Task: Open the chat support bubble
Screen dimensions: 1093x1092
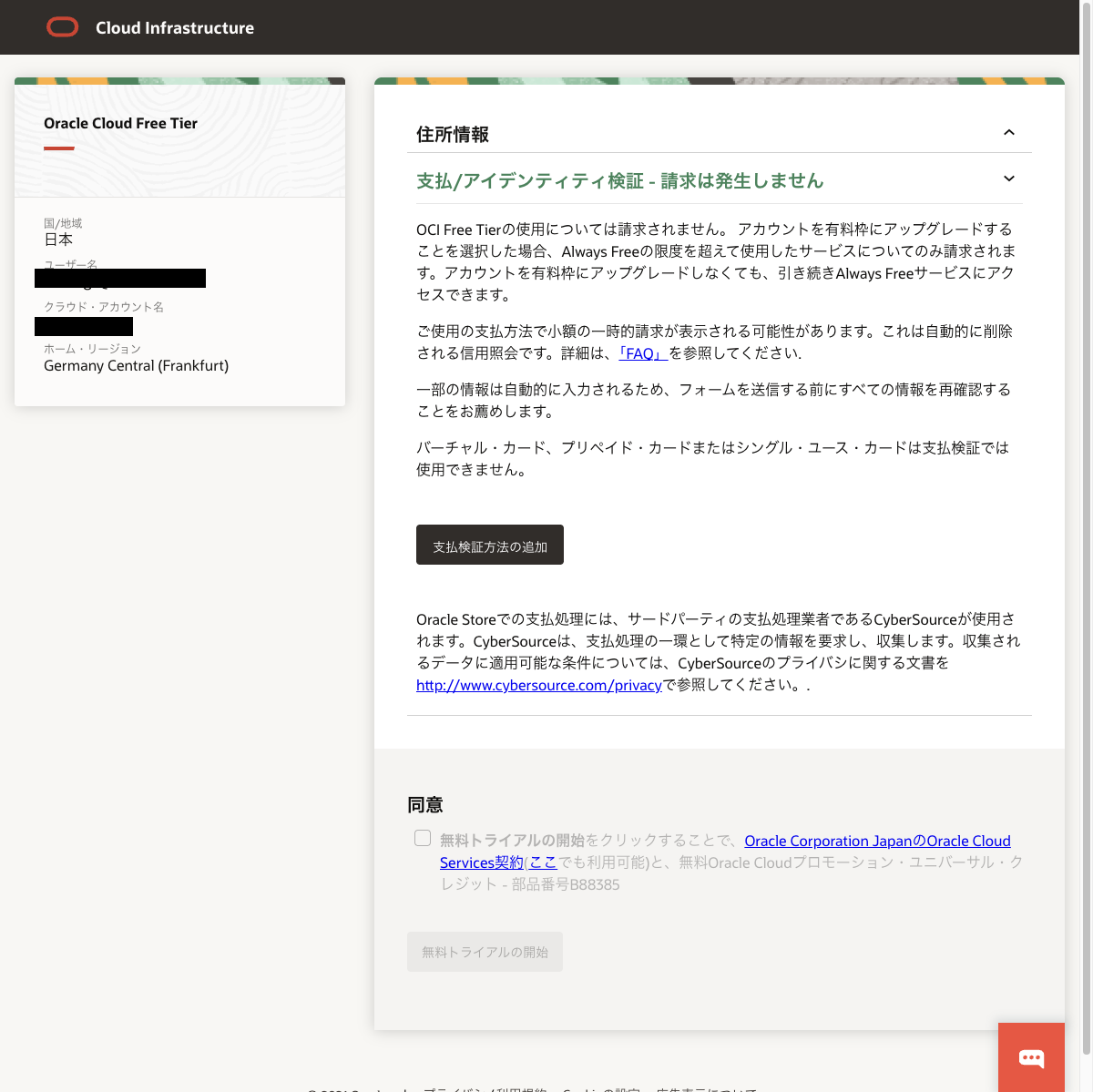Action: click(1031, 1057)
